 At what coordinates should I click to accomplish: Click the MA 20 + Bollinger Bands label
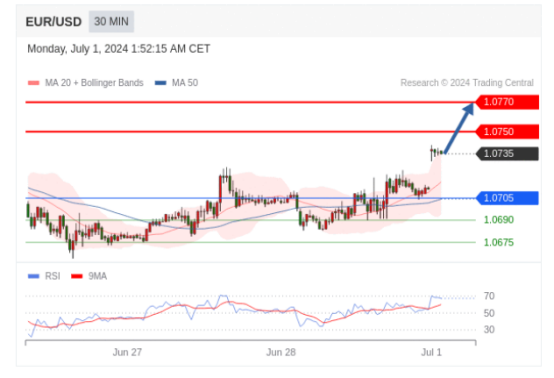pyautogui.click(x=94, y=83)
